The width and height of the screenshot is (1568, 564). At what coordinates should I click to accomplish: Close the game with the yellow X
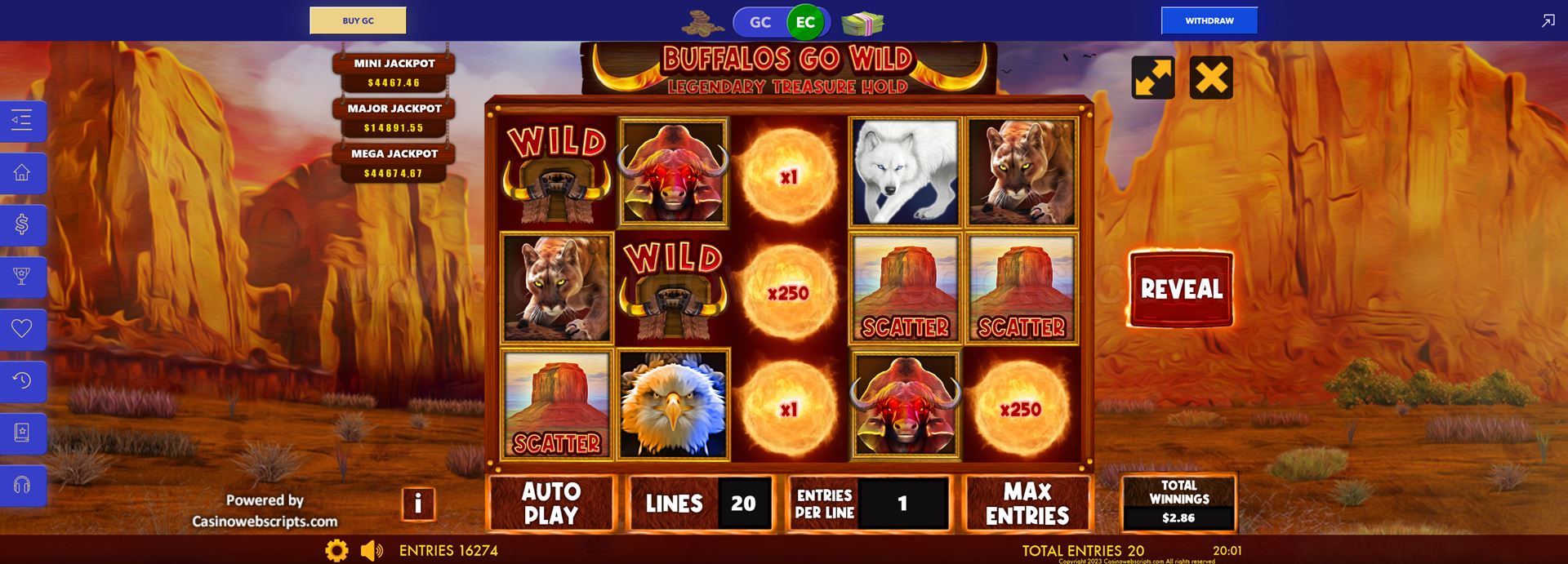point(1211,78)
